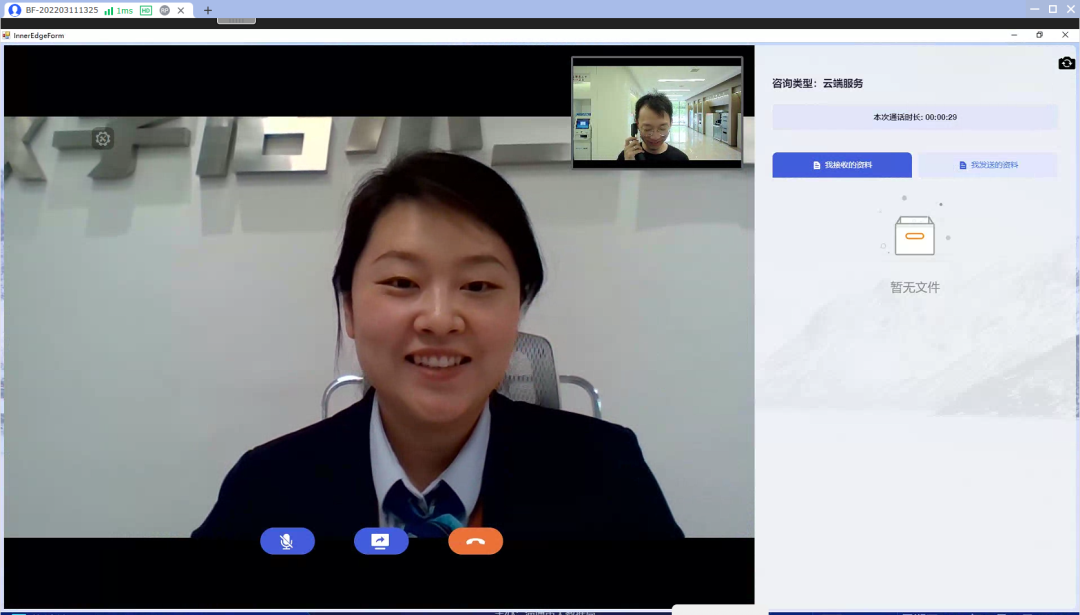
Task: Click the self-view video thumbnail
Action: click(x=657, y=112)
